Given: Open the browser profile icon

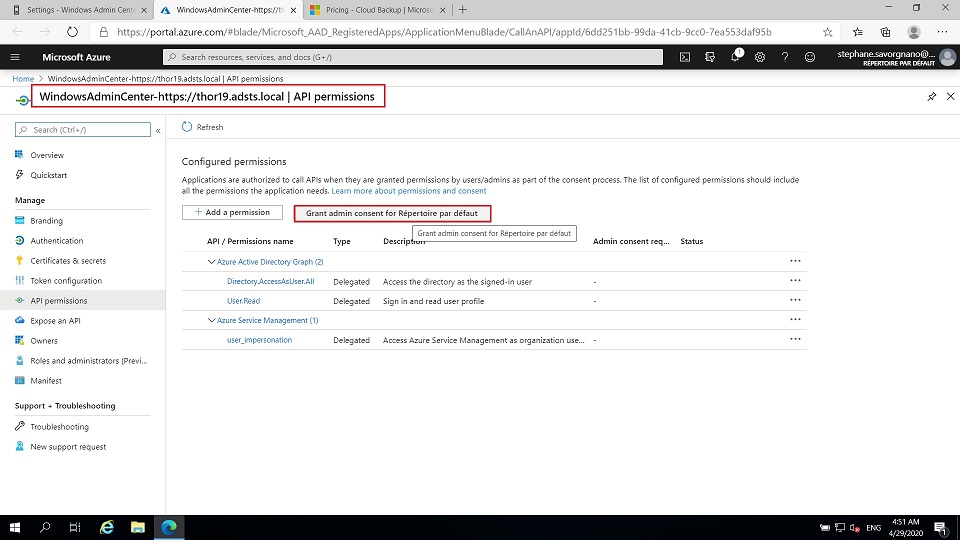Looking at the screenshot, I should [x=913, y=32].
